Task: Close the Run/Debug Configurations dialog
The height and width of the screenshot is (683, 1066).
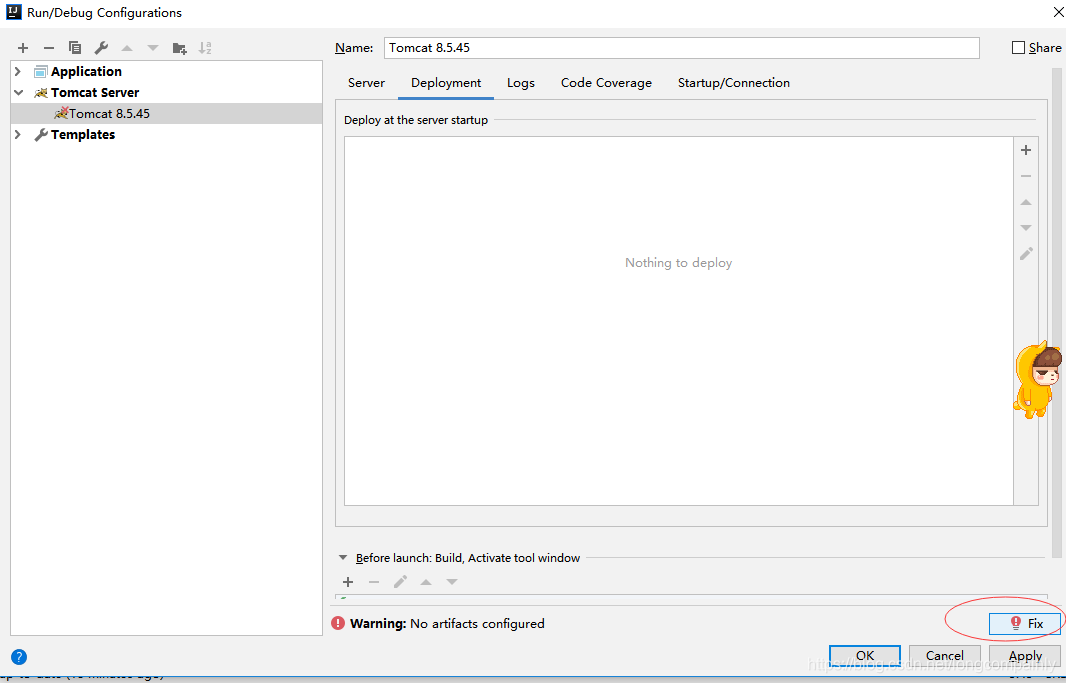Action: click(x=1058, y=12)
